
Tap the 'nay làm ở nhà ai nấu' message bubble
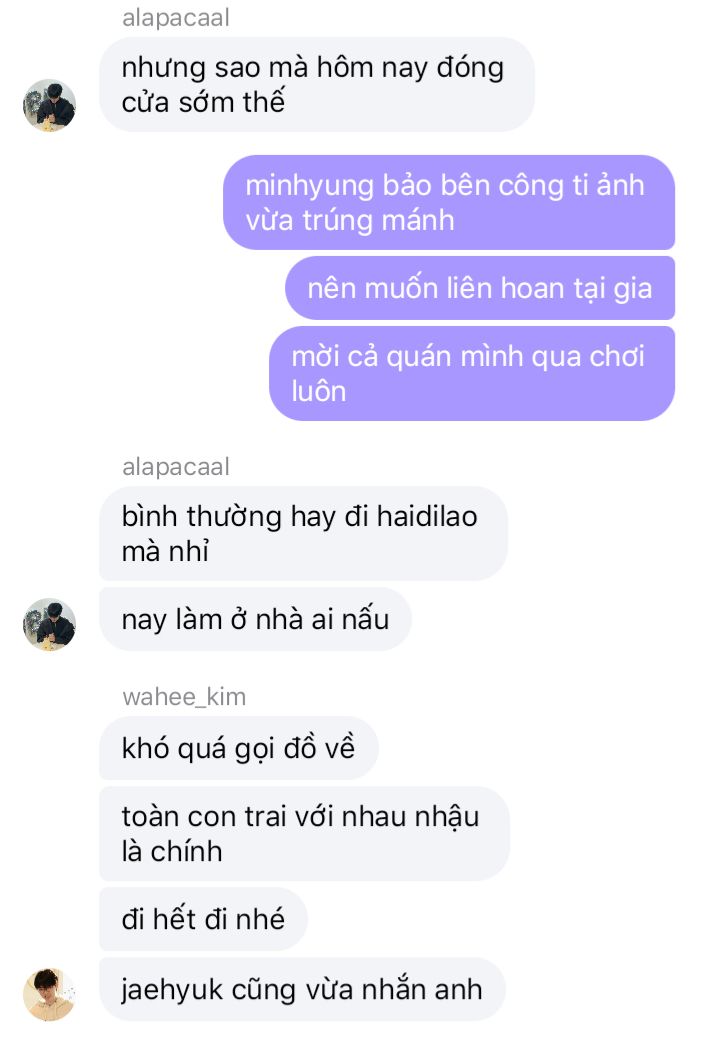coord(255,620)
